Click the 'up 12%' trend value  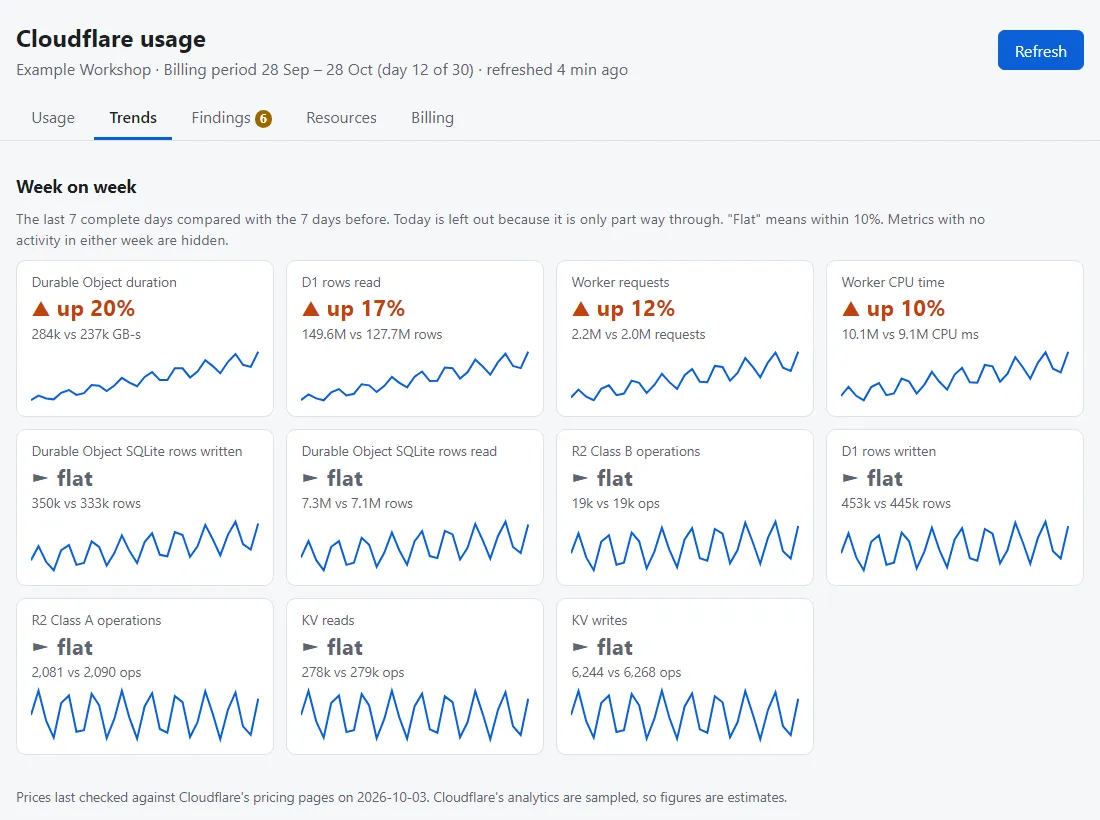(x=636, y=309)
